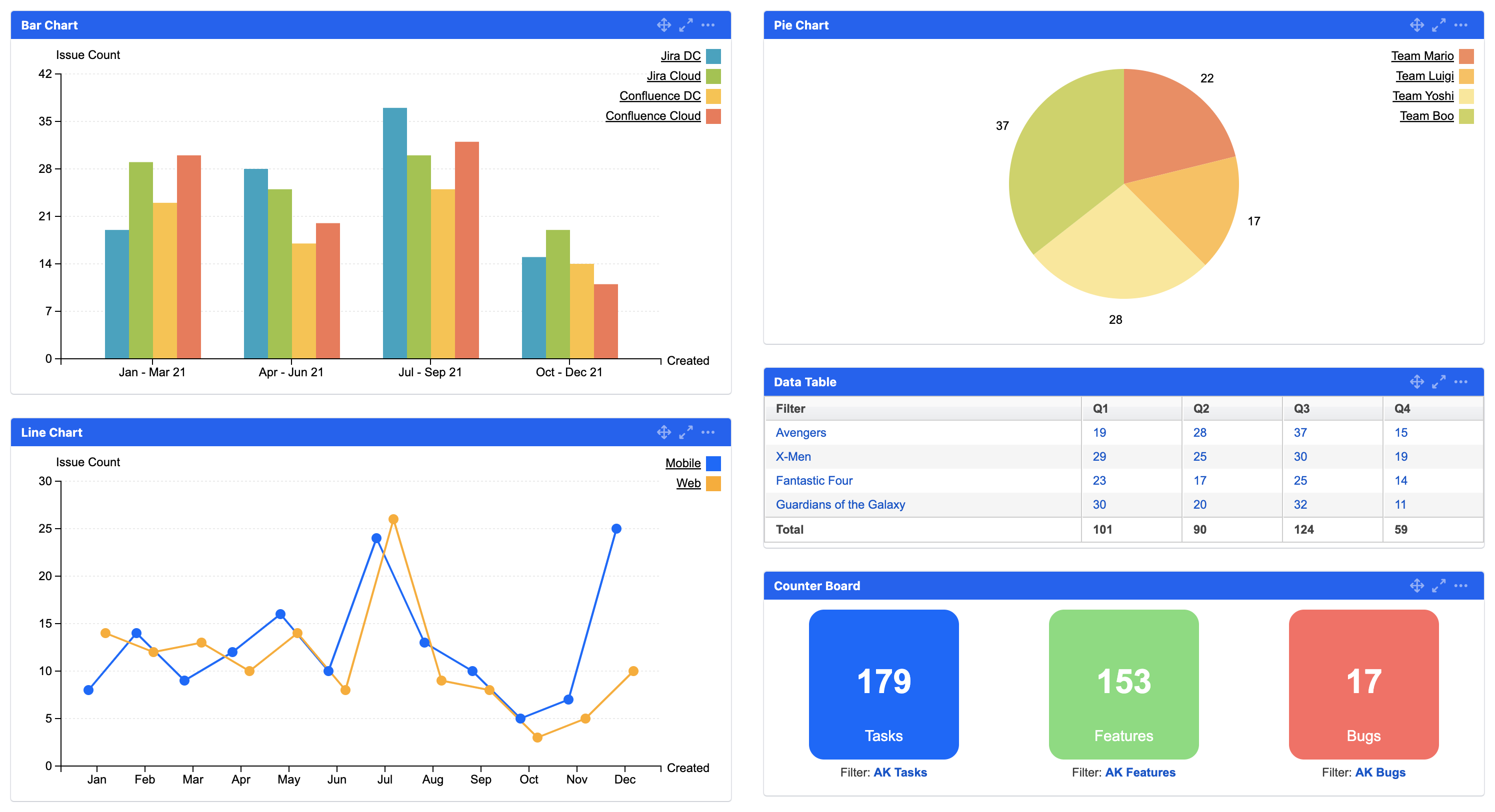
Task: Click the green Confluence DC color swatch
Action: [715, 96]
